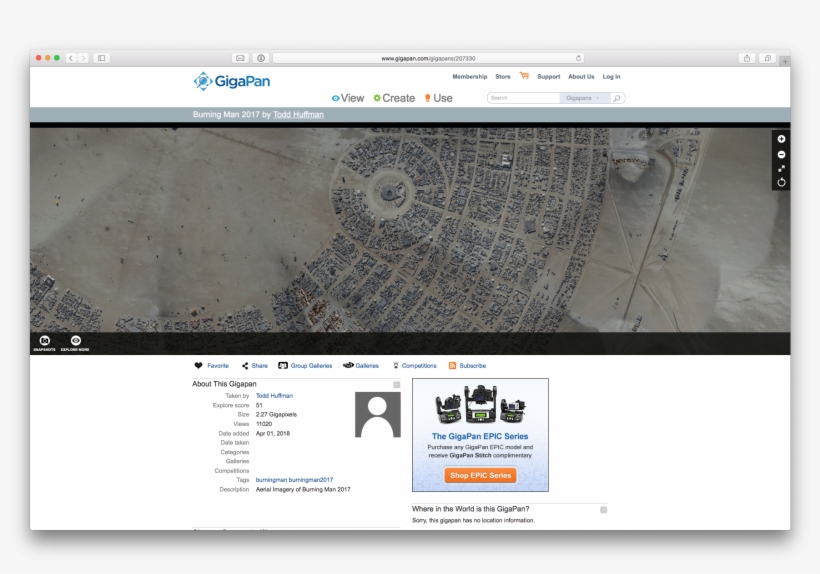
Task: Show all tabs in Safari
Action: pos(767,58)
